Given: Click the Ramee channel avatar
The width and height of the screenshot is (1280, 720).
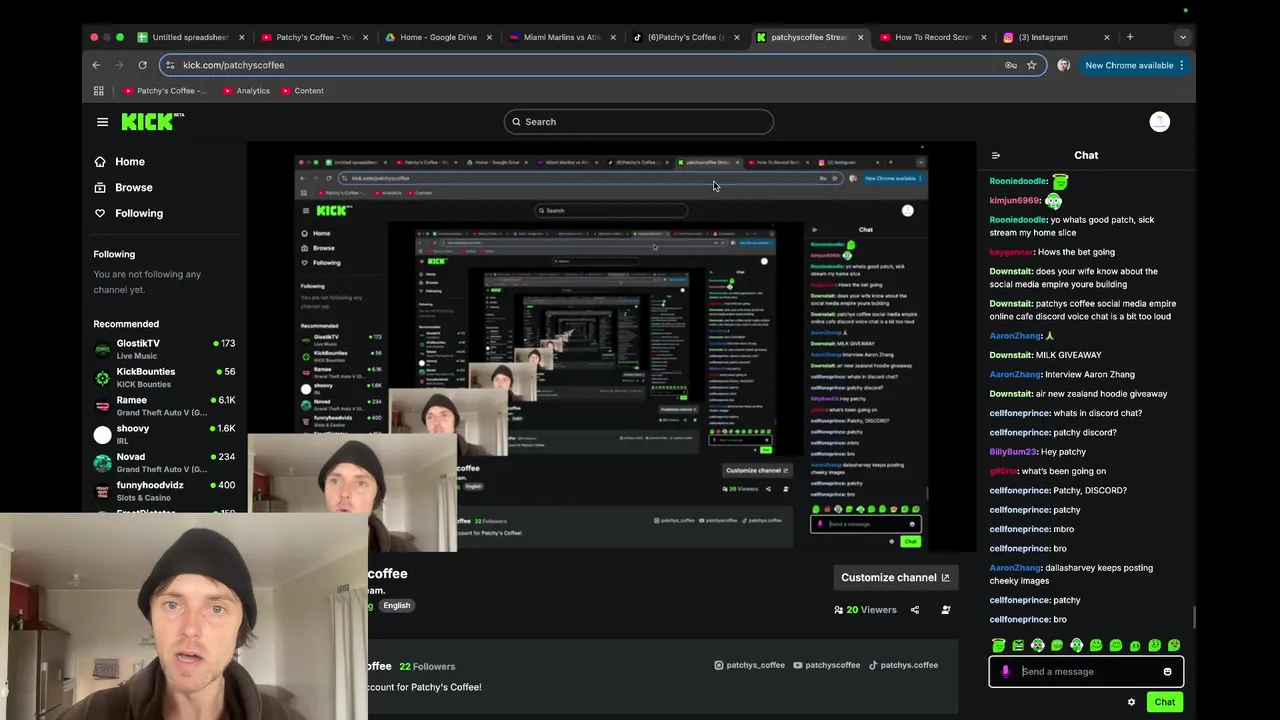Looking at the screenshot, I should pos(102,406).
